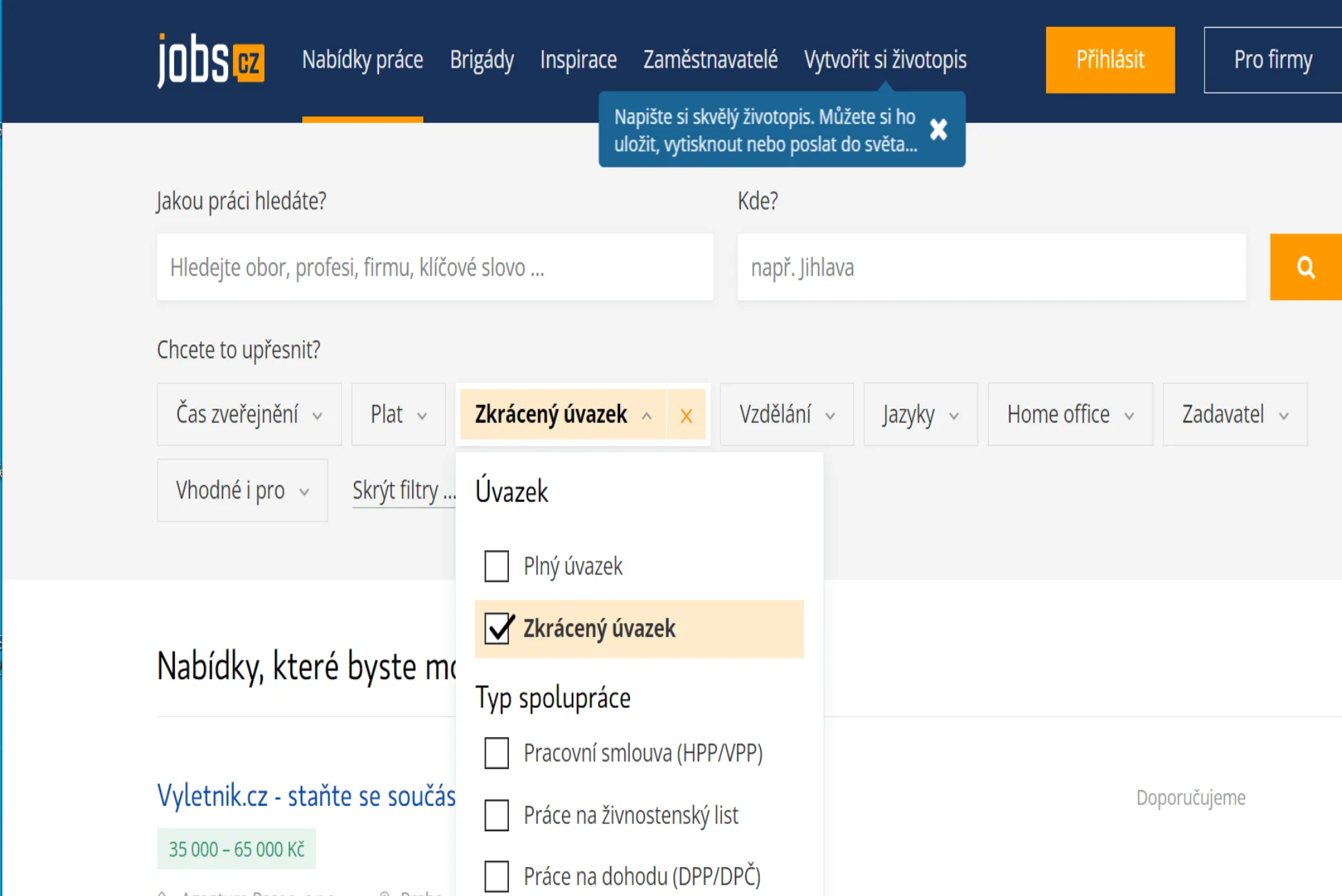The width and height of the screenshot is (1342, 896).
Task: Expand the Čas zveřejnění filter
Action: pos(249,414)
